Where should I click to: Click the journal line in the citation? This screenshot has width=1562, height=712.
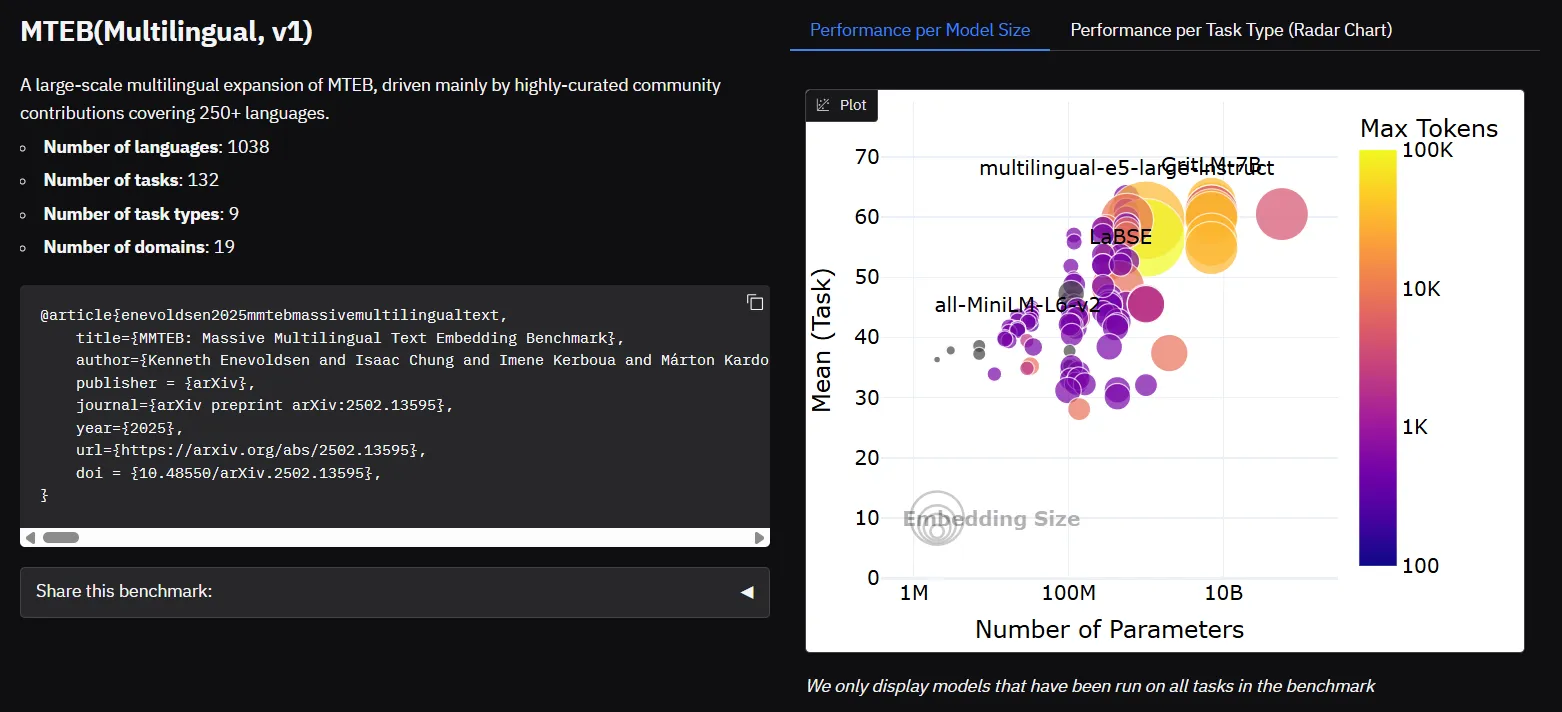pyautogui.click(x=265, y=405)
